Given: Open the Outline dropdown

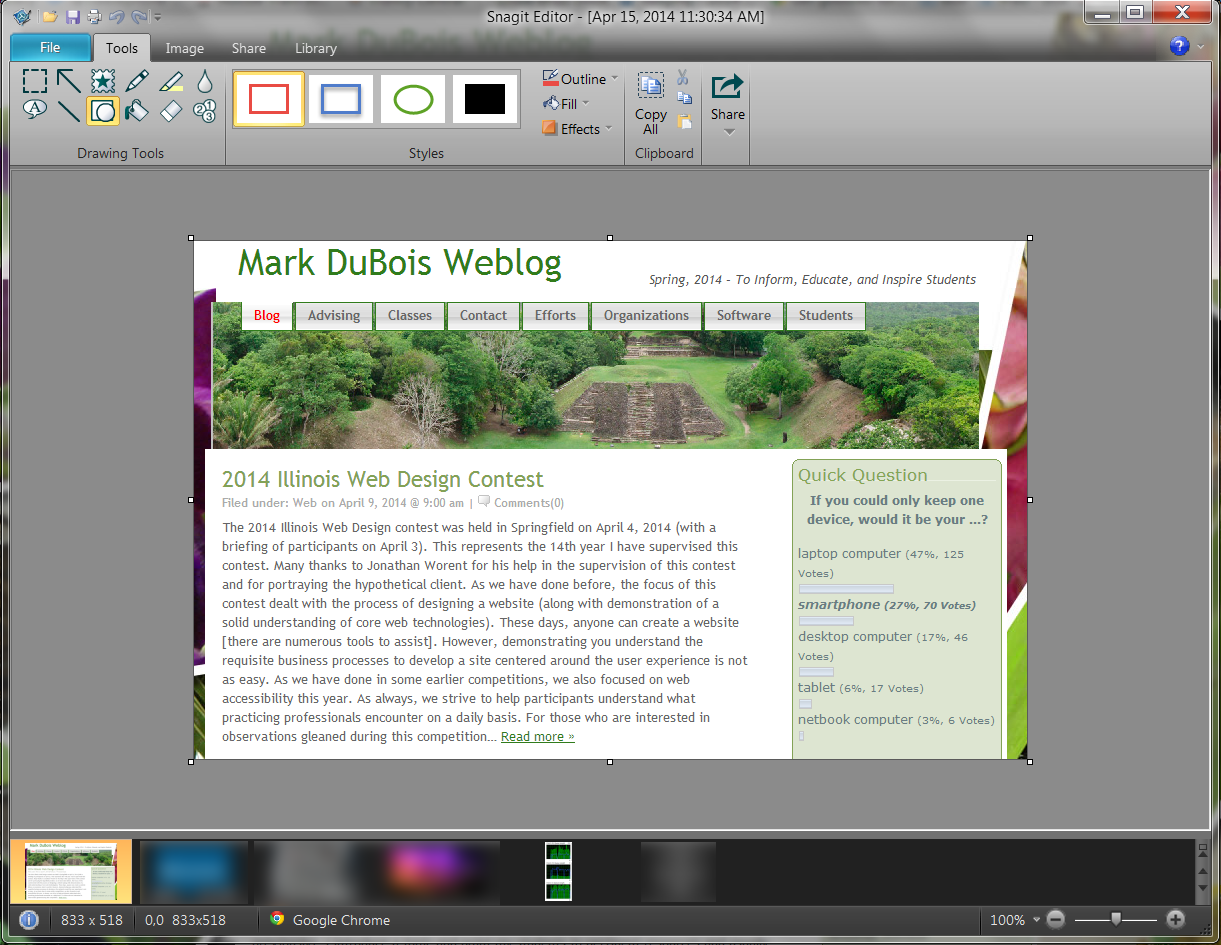Looking at the screenshot, I should [x=581, y=79].
